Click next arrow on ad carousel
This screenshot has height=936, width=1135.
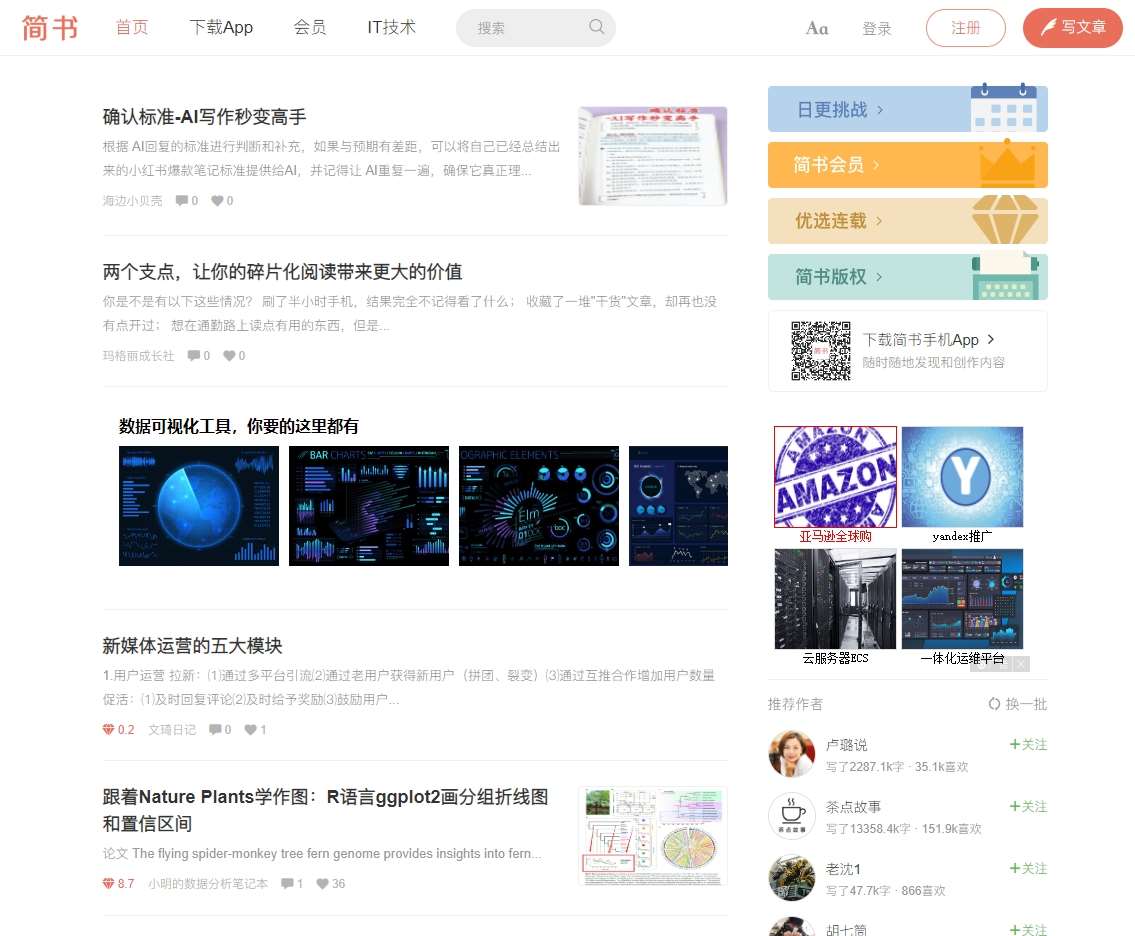1020,663
